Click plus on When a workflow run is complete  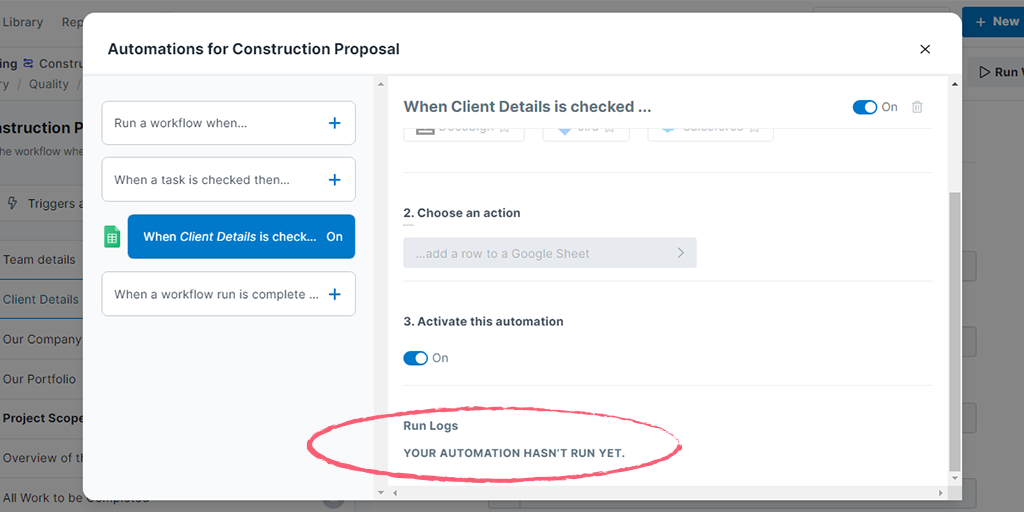pyautogui.click(x=334, y=295)
